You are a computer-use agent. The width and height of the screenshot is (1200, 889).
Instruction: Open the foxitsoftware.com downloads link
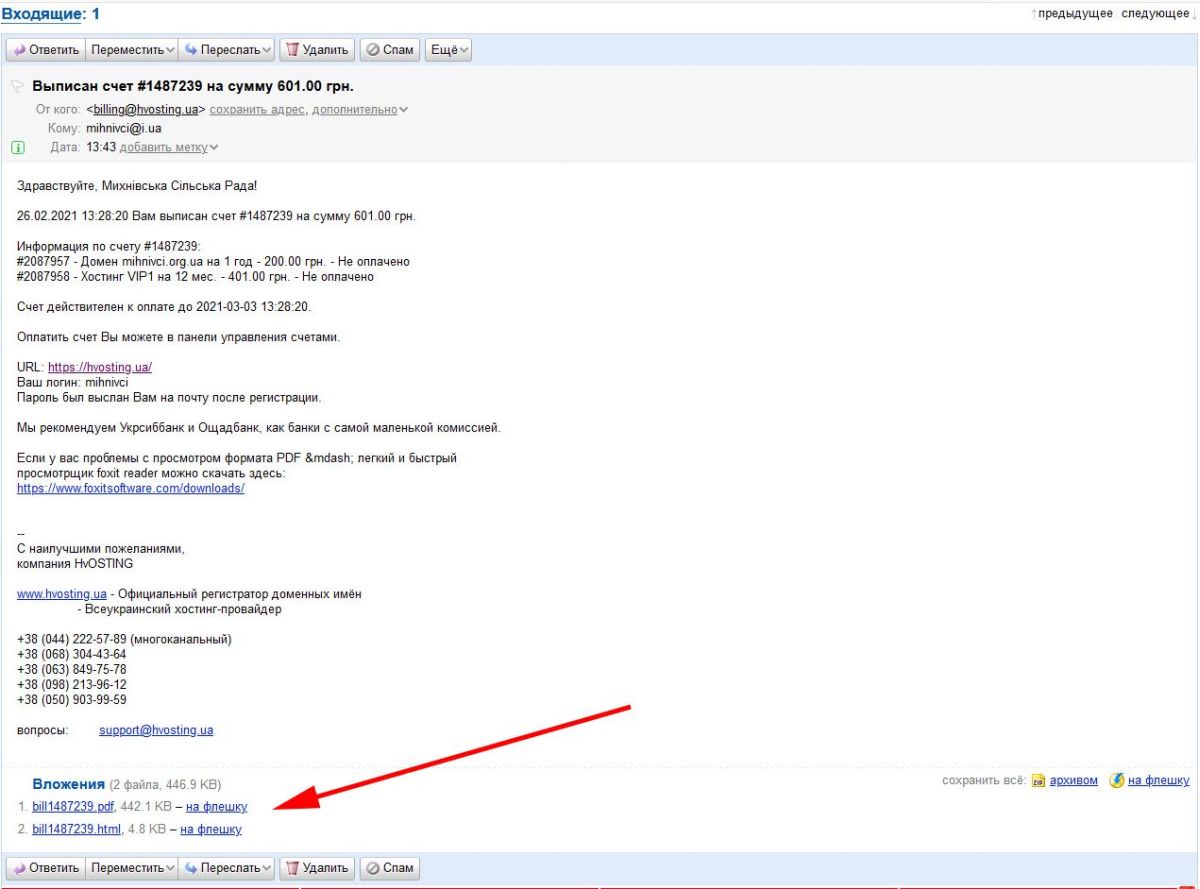pyautogui.click(x=131, y=488)
